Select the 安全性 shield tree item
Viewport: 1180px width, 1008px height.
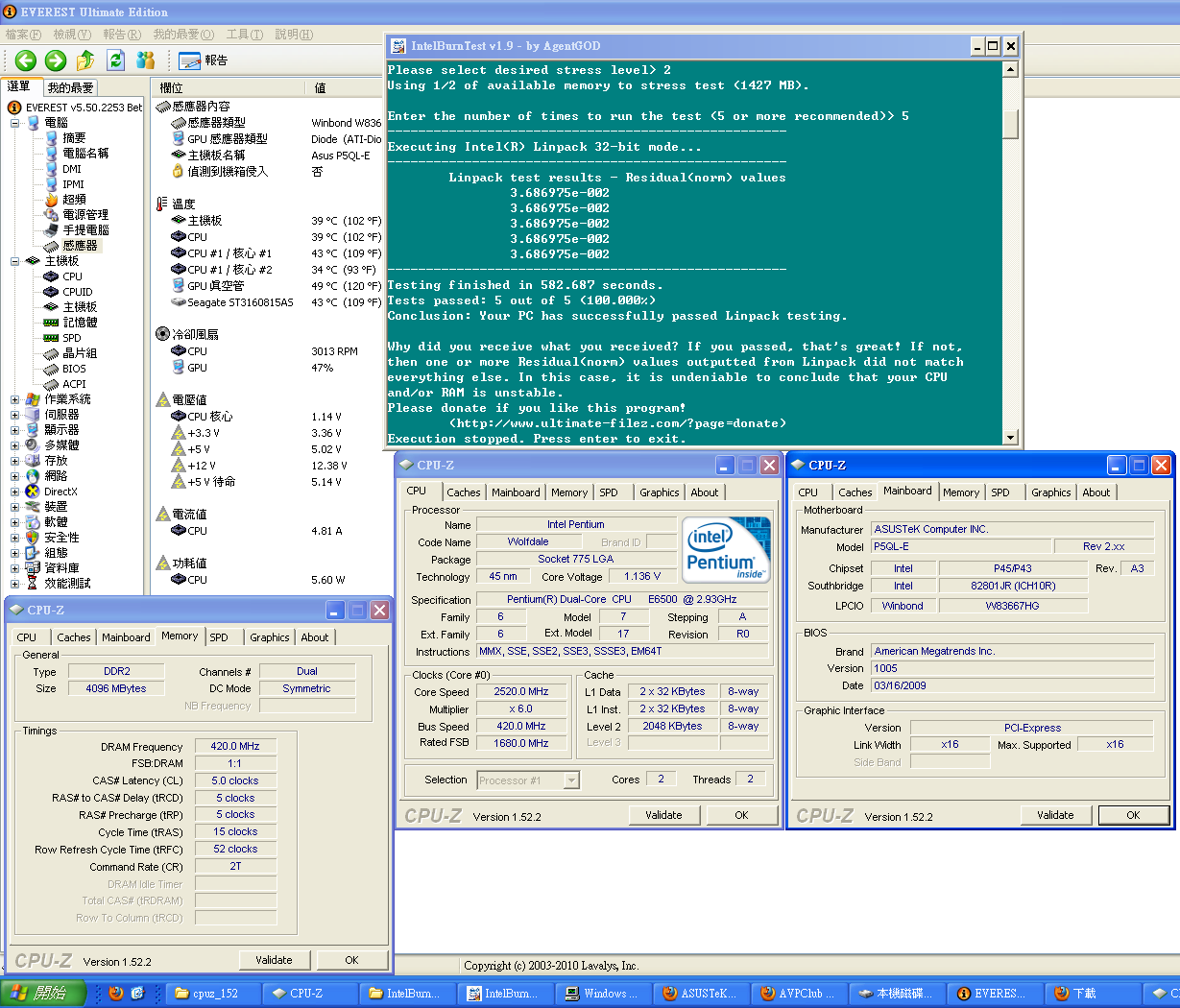(x=53, y=538)
